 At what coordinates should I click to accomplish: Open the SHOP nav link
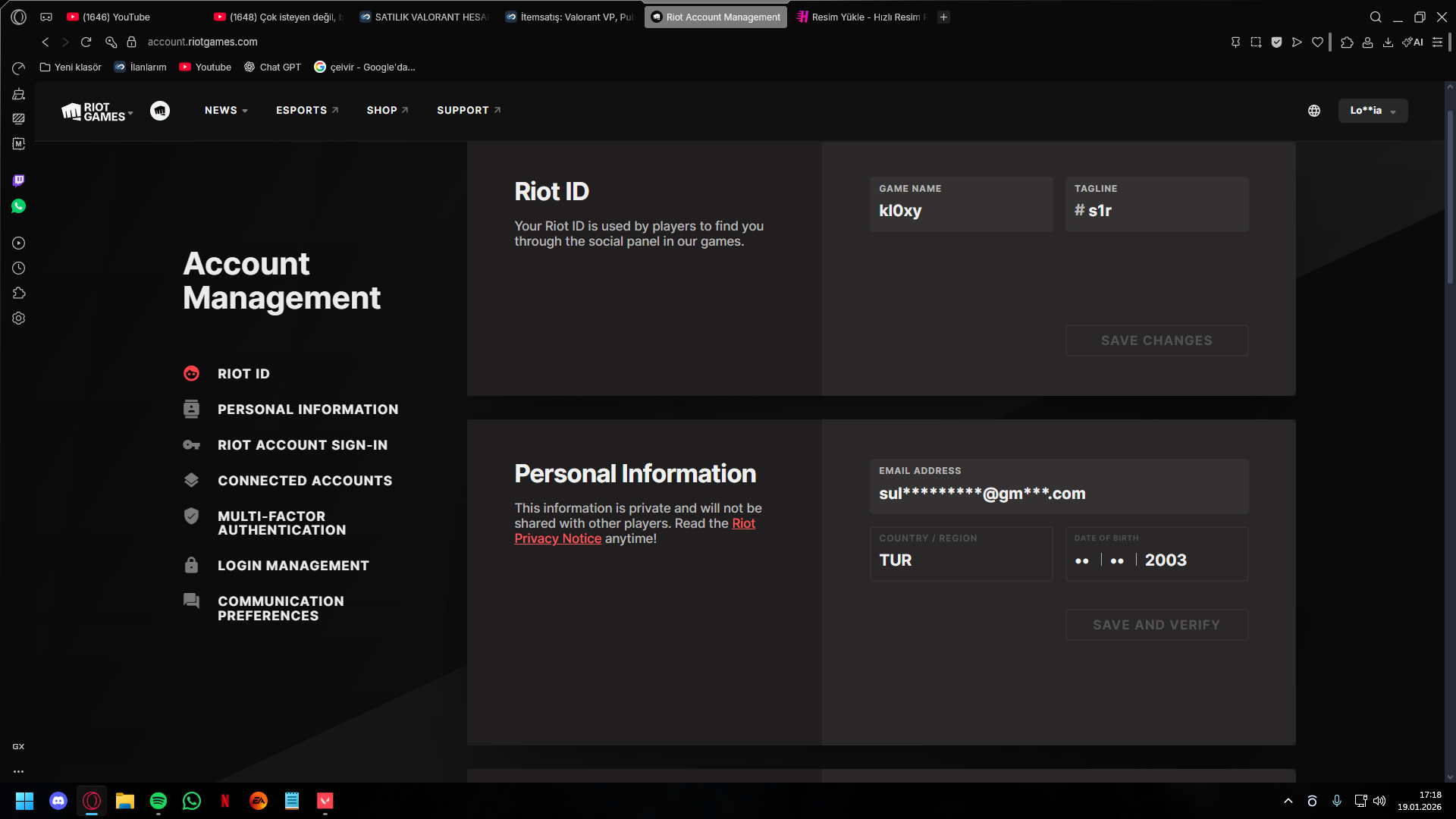coord(388,111)
